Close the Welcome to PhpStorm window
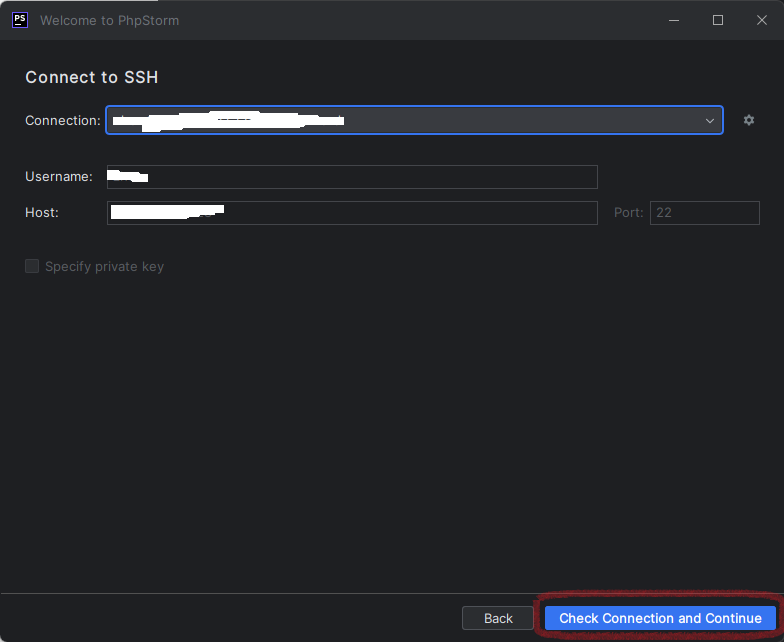 point(762,20)
